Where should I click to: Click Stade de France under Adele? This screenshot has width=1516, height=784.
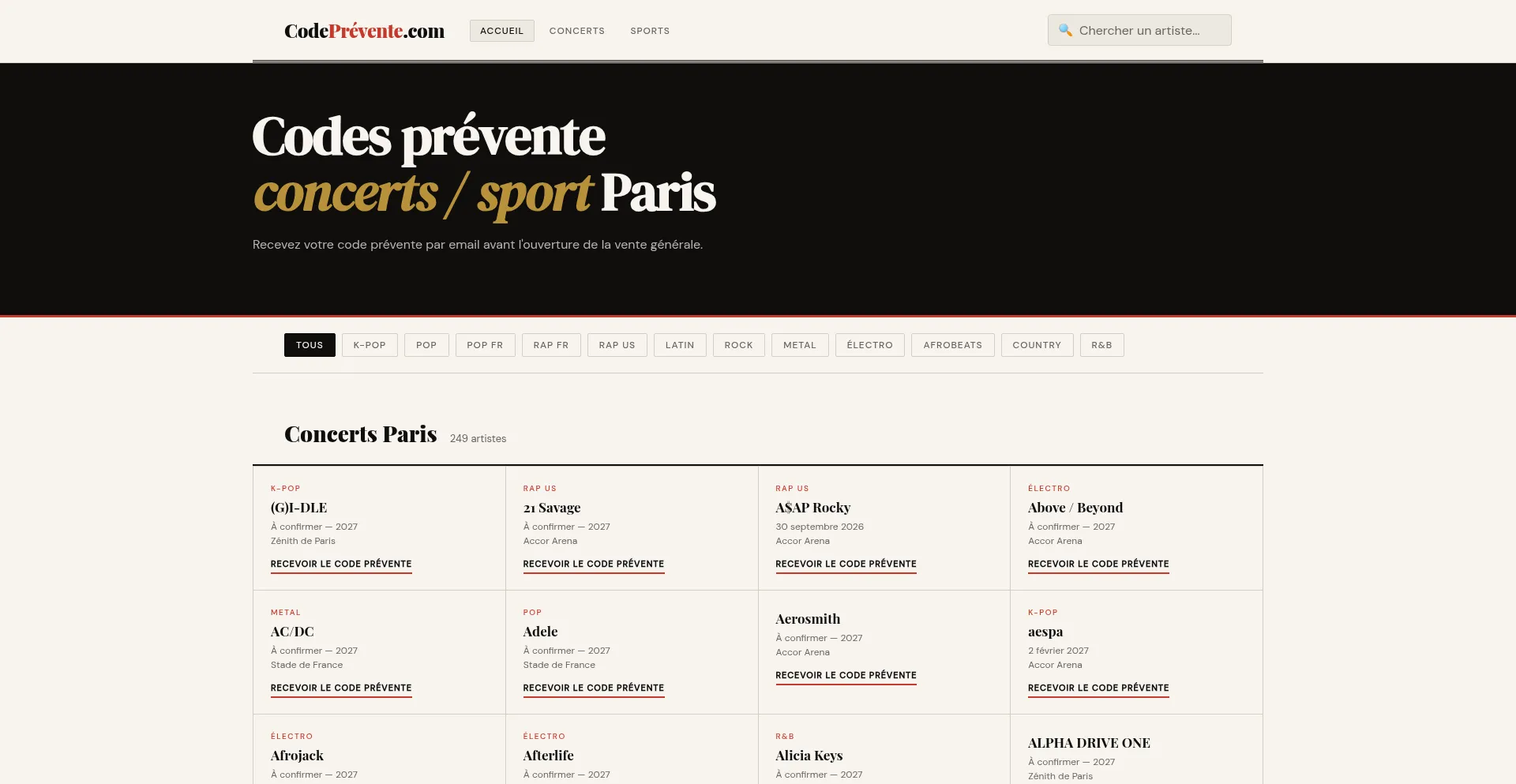(x=559, y=665)
